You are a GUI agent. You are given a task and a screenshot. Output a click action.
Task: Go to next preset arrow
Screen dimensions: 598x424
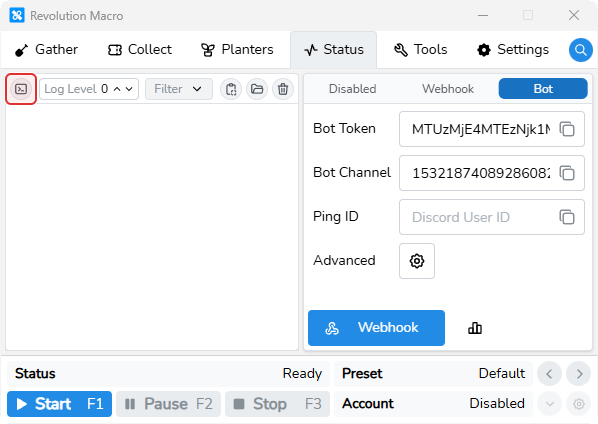[579, 374]
